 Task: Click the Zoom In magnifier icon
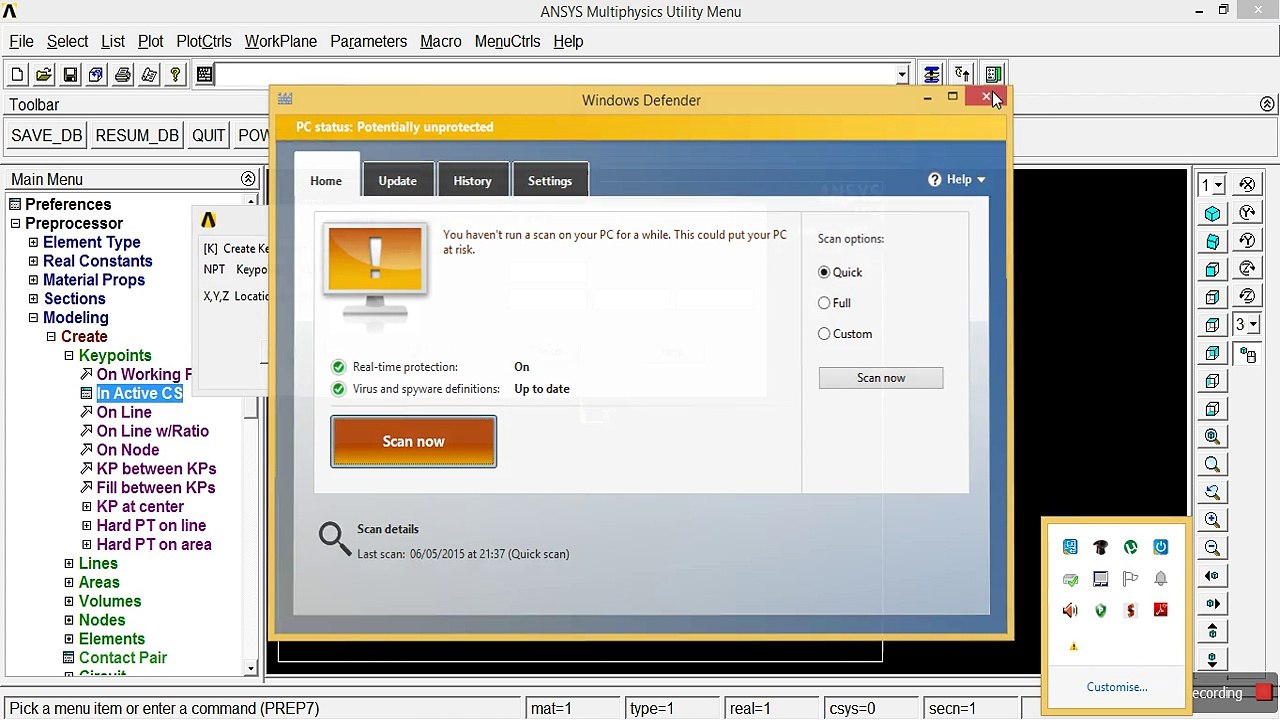tap(1213, 520)
